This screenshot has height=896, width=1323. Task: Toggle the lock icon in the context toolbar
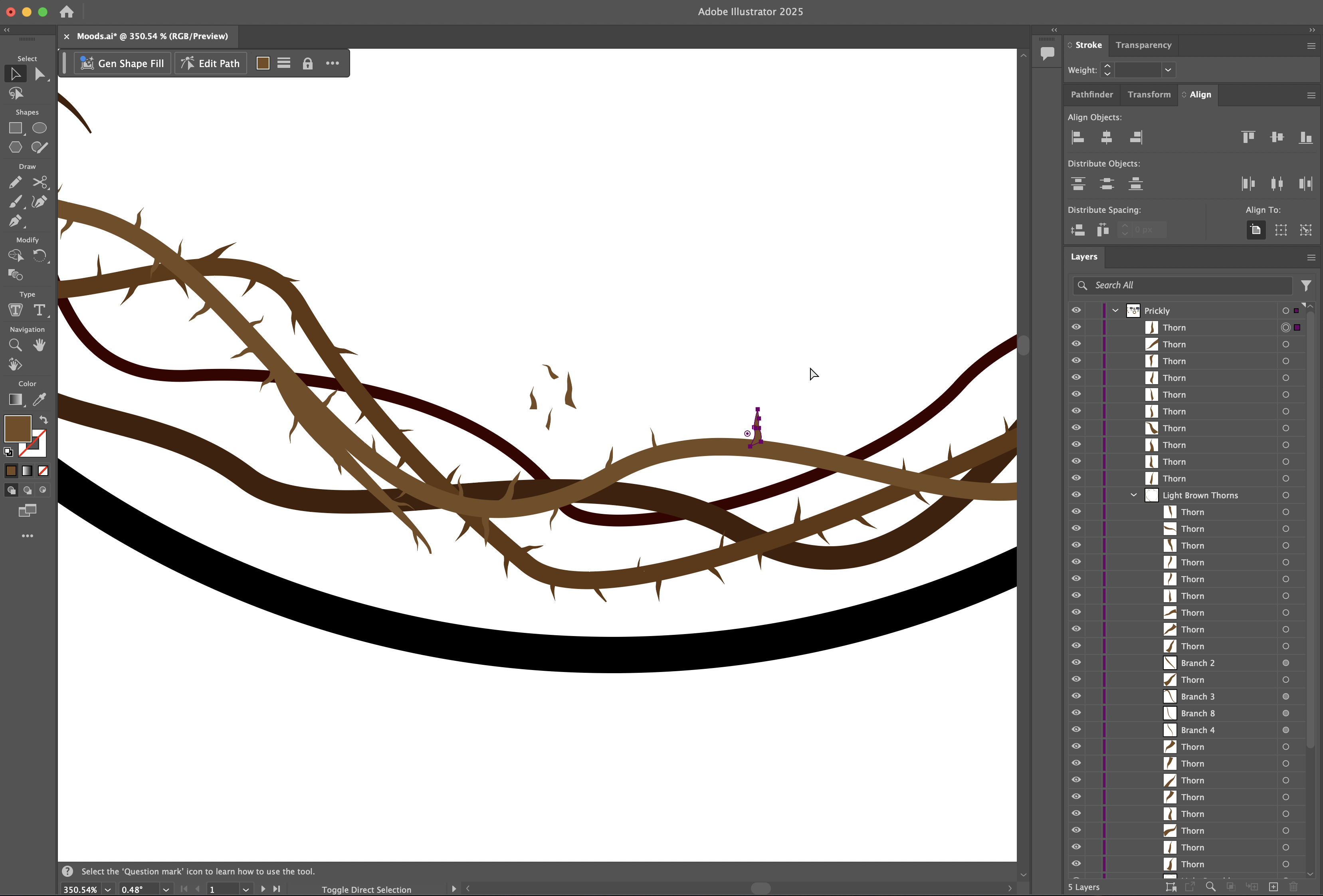tap(308, 63)
